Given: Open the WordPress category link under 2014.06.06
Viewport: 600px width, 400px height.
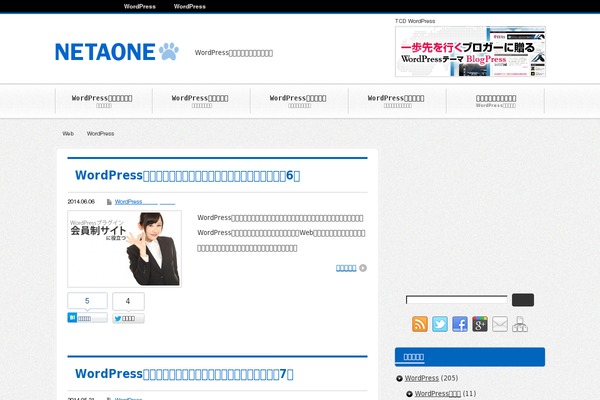Looking at the screenshot, I should tap(145, 202).
